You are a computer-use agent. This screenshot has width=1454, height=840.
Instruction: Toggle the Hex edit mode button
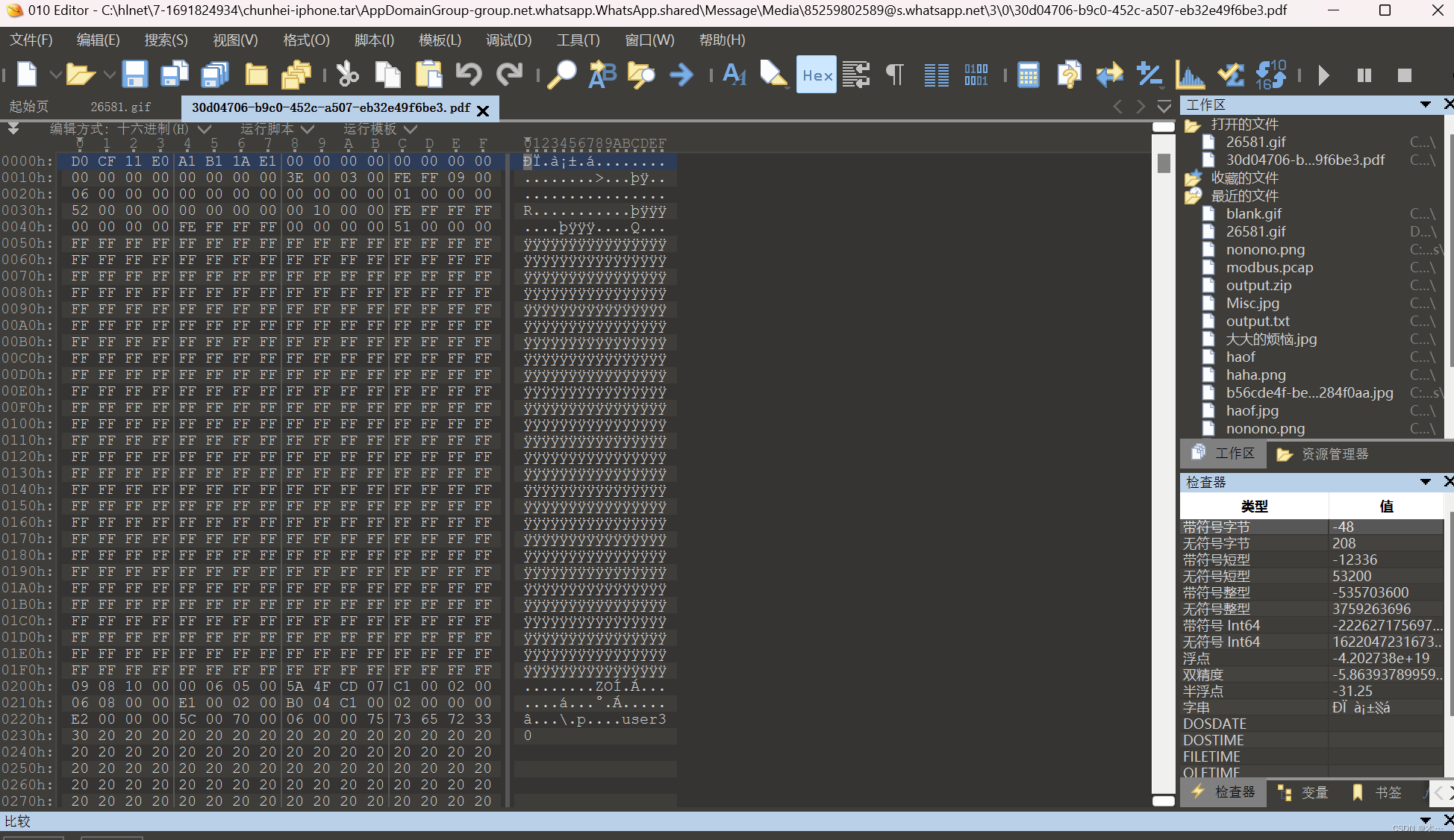[x=817, y=75]
